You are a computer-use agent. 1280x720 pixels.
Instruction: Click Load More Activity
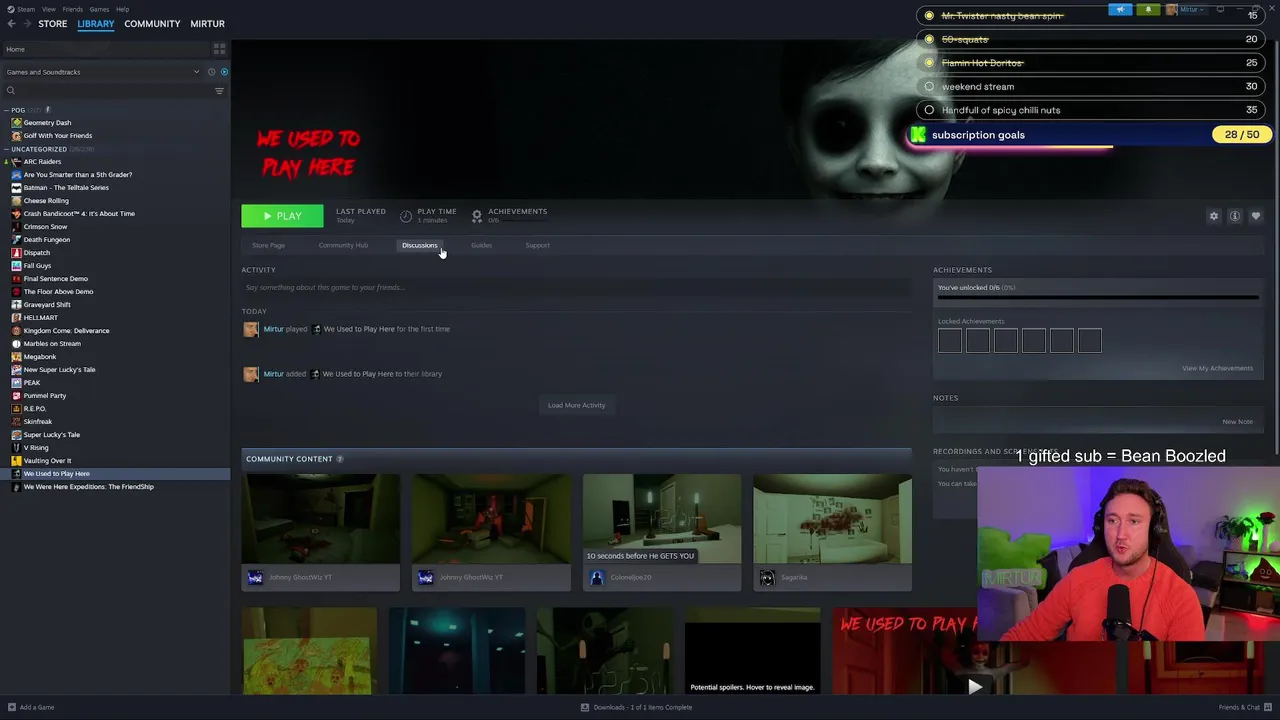click(x=576, y=405)
